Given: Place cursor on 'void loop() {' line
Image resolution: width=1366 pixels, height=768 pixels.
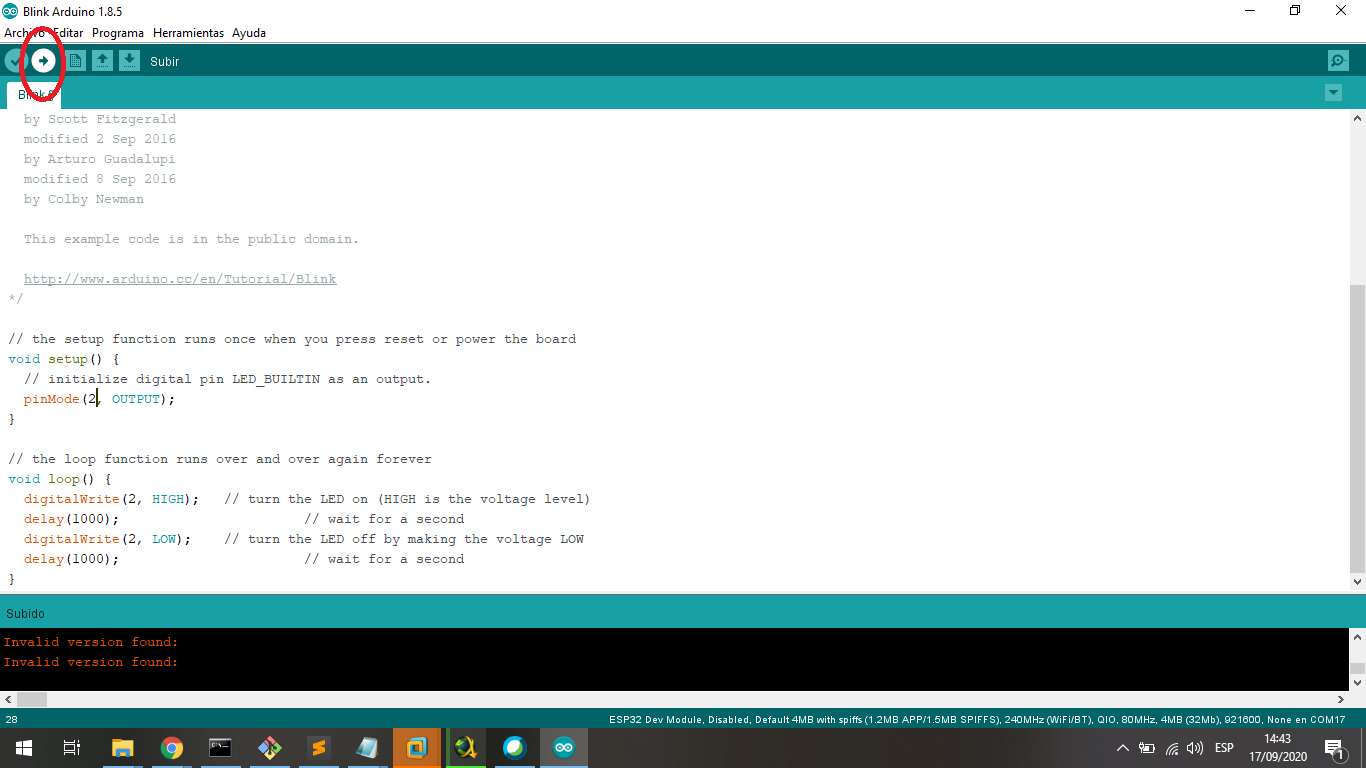Looking at the screenshot, I should point(60,479).
